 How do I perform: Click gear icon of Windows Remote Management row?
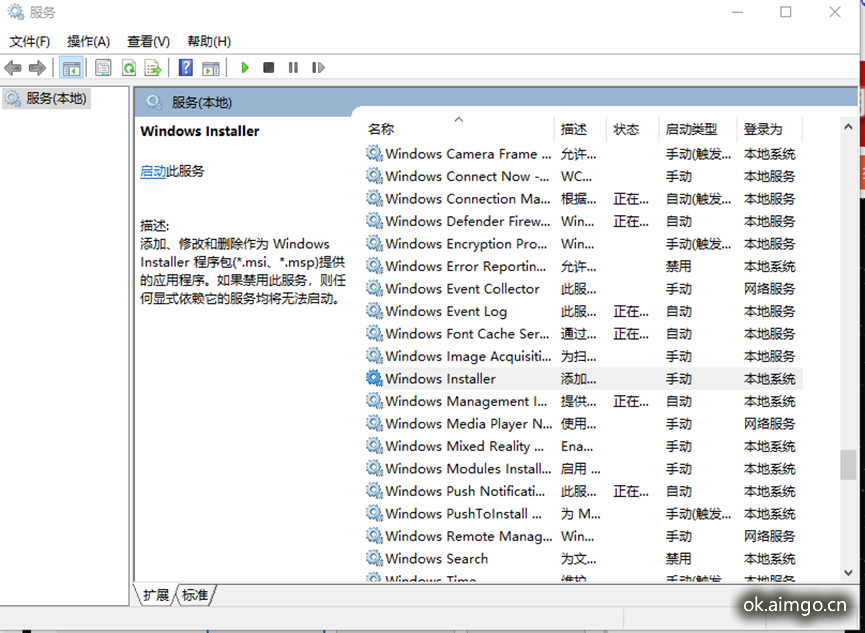coord(375,535)
